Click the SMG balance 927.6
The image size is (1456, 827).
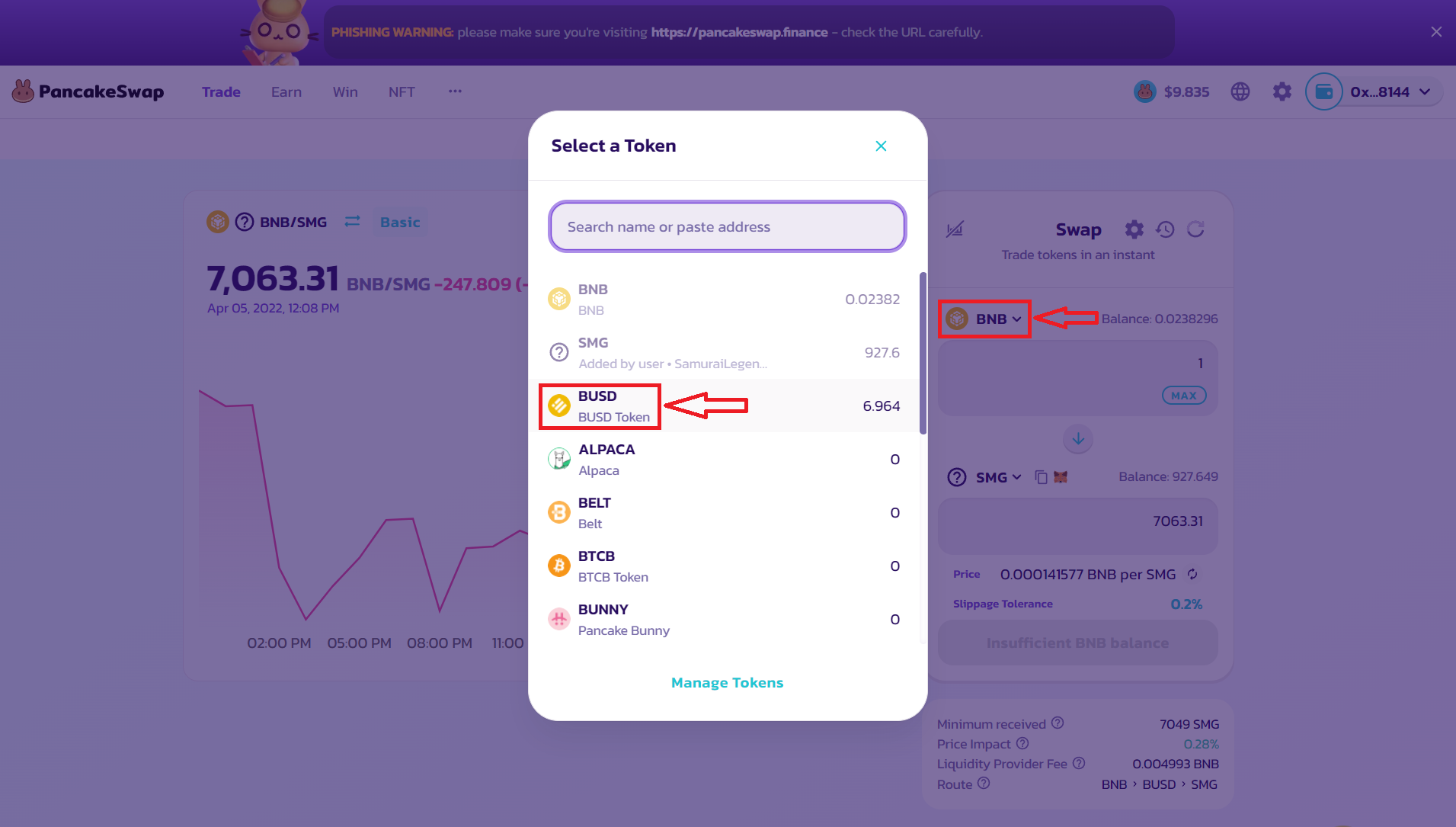click(x=882, y=352)
